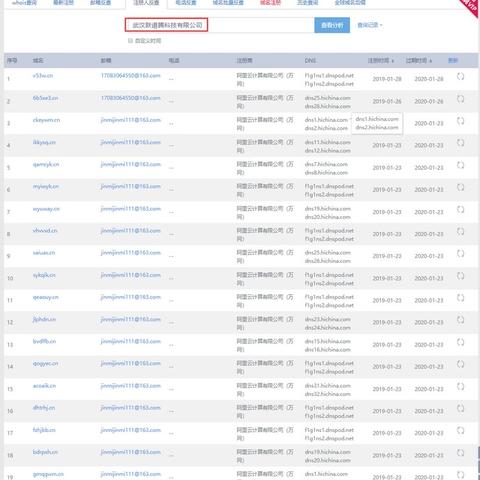This screenshot has height=480, width=480.
Task: Sort by the registration time column arrow
Action: tap(393, 61)
